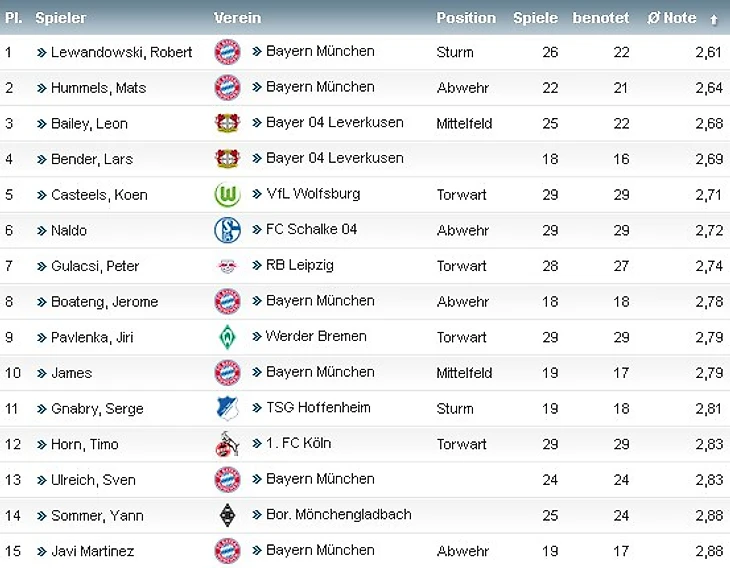This screenshot has width=730, height=568.
Task: Open the Werder Bremen club link
Action: click(316, 336)
